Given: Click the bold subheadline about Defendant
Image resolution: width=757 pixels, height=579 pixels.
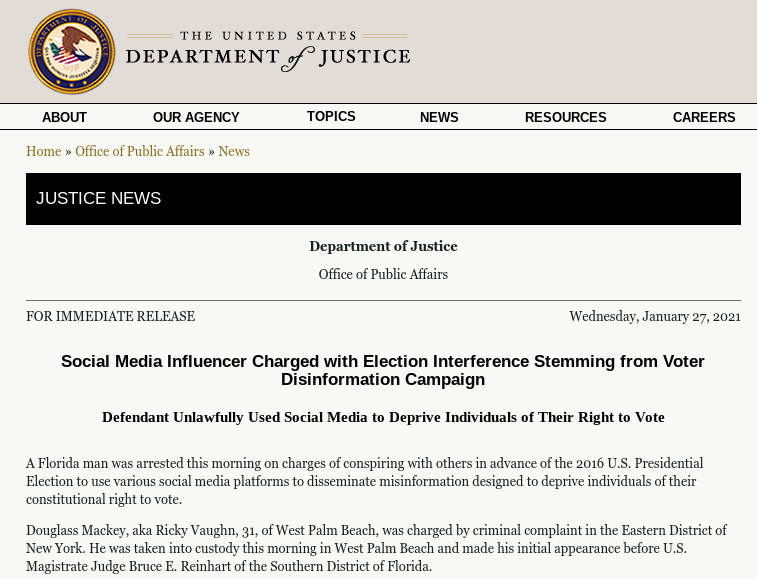Looking at the screenshot, I should (383, 417).
